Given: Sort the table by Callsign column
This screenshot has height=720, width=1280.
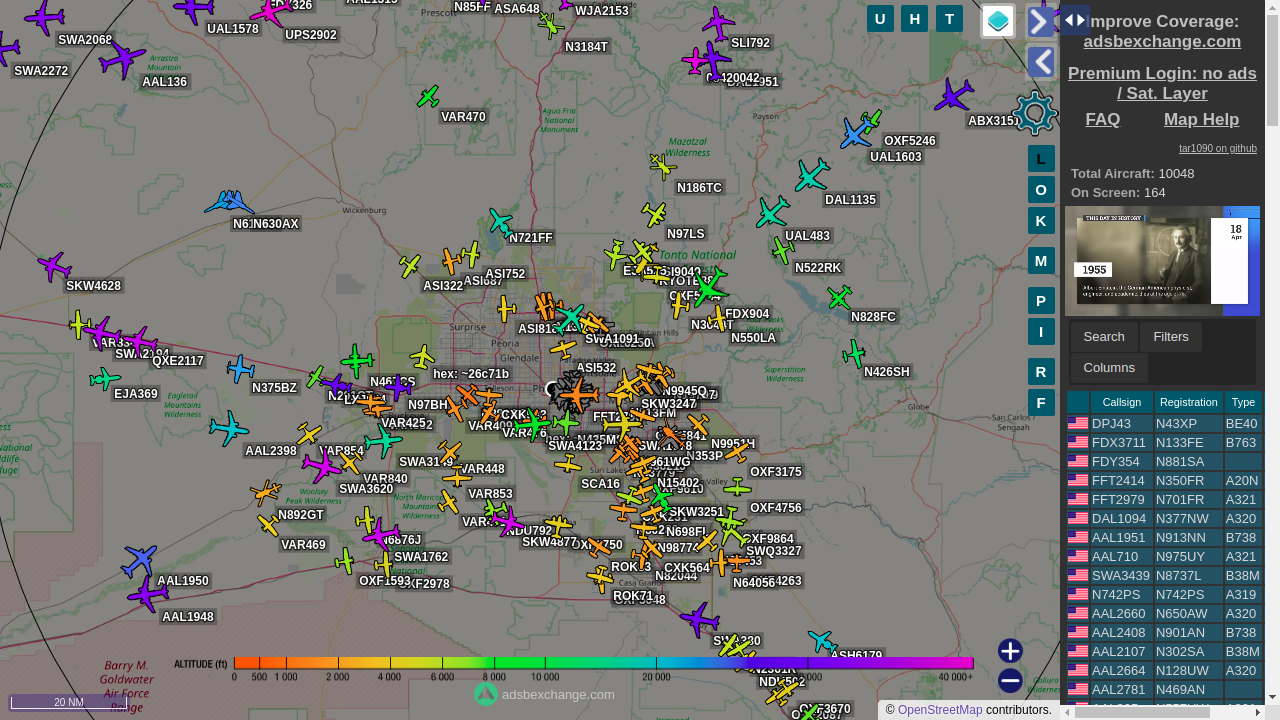Looking at the screenshot, I should [1122, 402].
